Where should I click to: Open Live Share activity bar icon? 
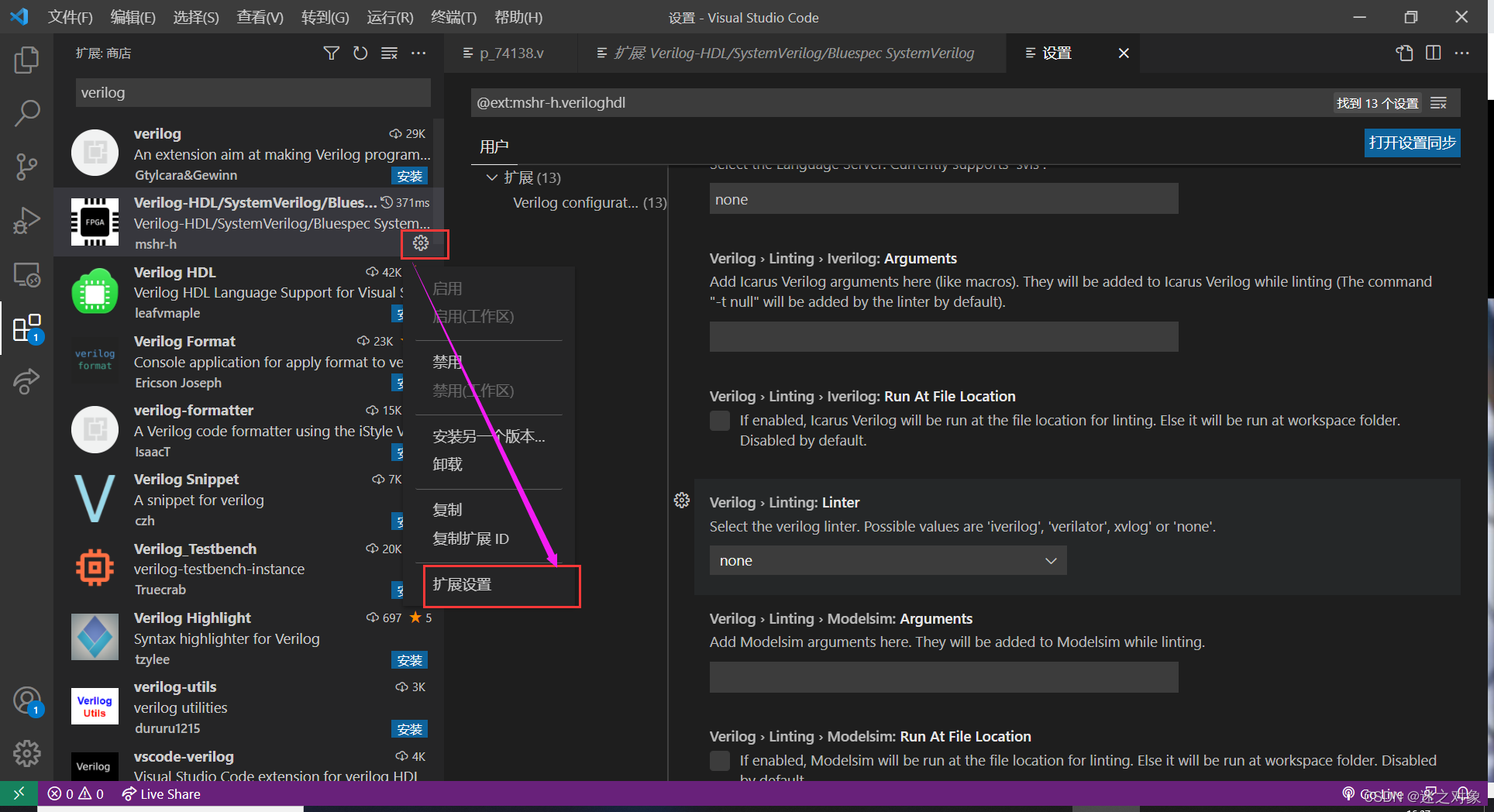click(26, 381)
